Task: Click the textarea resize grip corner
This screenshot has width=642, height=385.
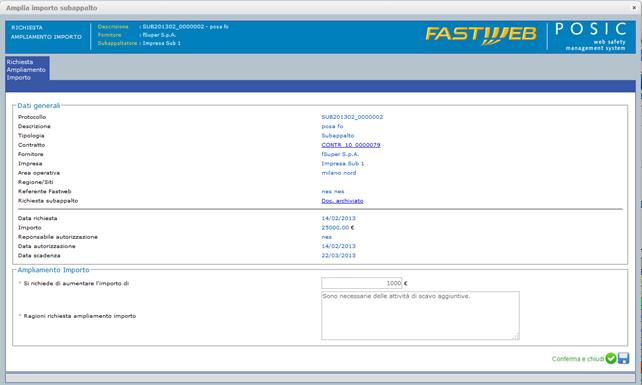Action: pos(516,337)
